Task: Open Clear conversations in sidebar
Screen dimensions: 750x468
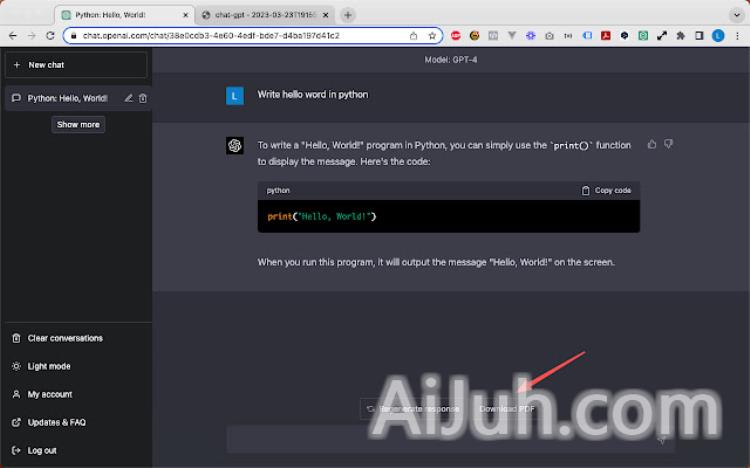Action: (65, 338)
